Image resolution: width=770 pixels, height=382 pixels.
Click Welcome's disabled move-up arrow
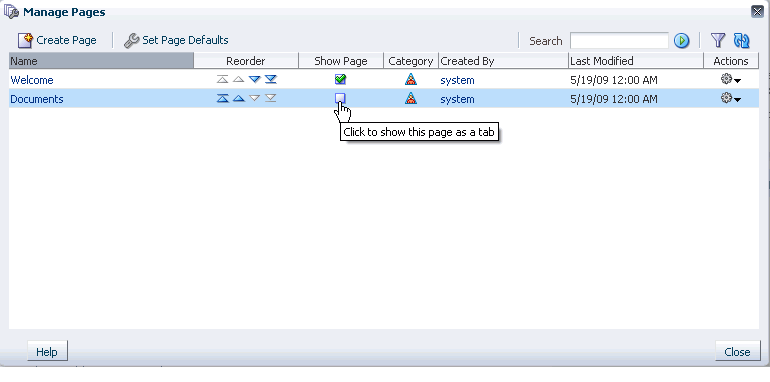(238, 80)
